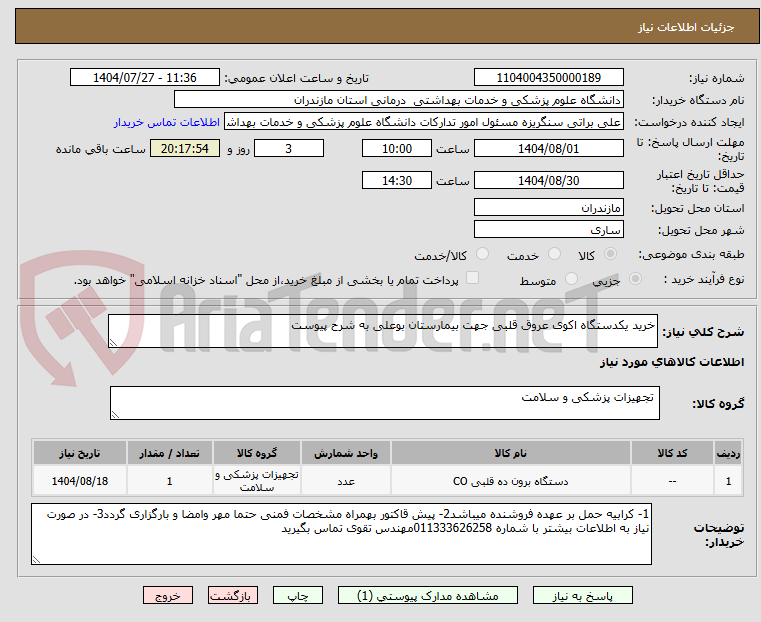761x622 pixels.
Task: Click the resize handle of گروه کالا box
Action: click(116, 415)
